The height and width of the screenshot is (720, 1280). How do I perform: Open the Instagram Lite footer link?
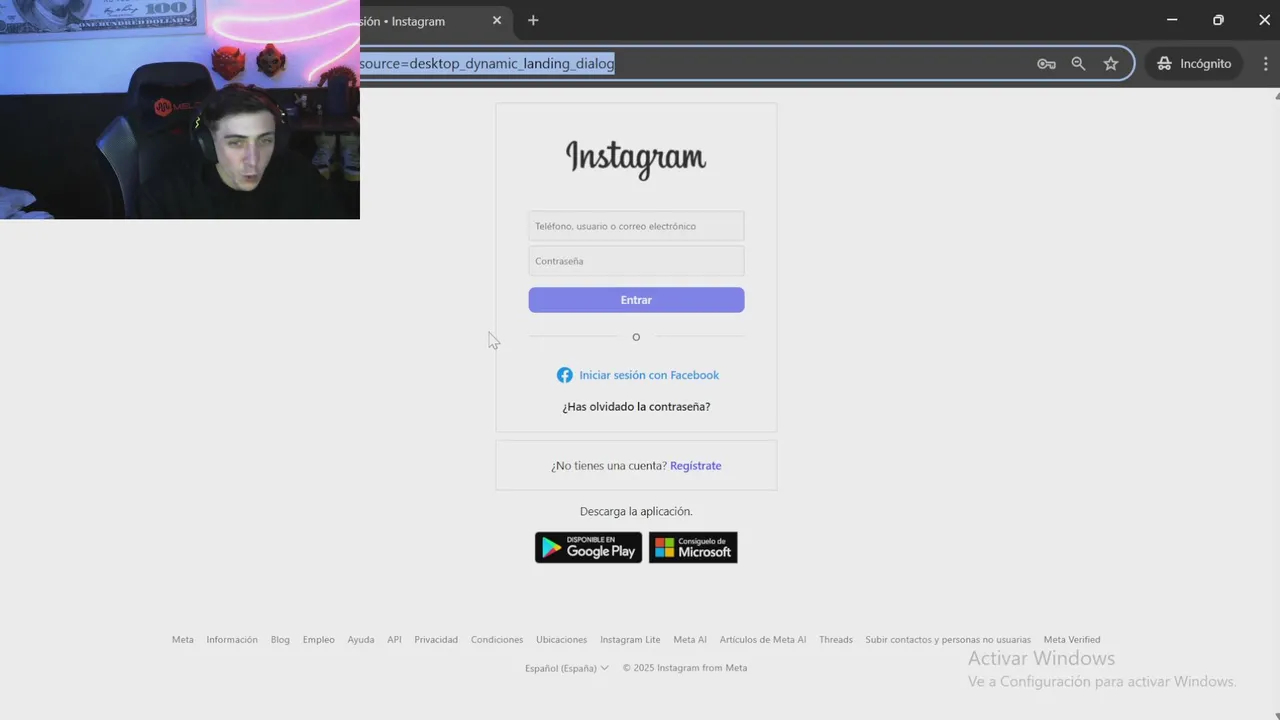(x=630, y=640)
